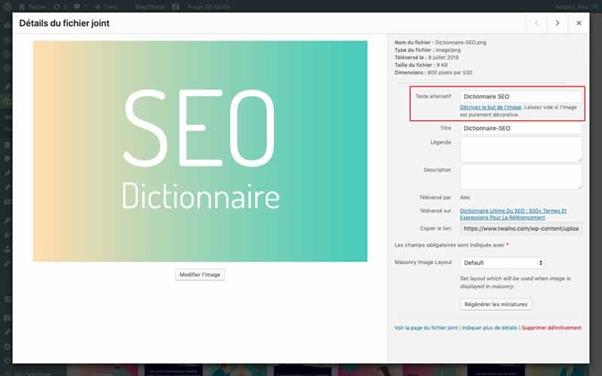Click Régénérer les miniatures button

496,304
